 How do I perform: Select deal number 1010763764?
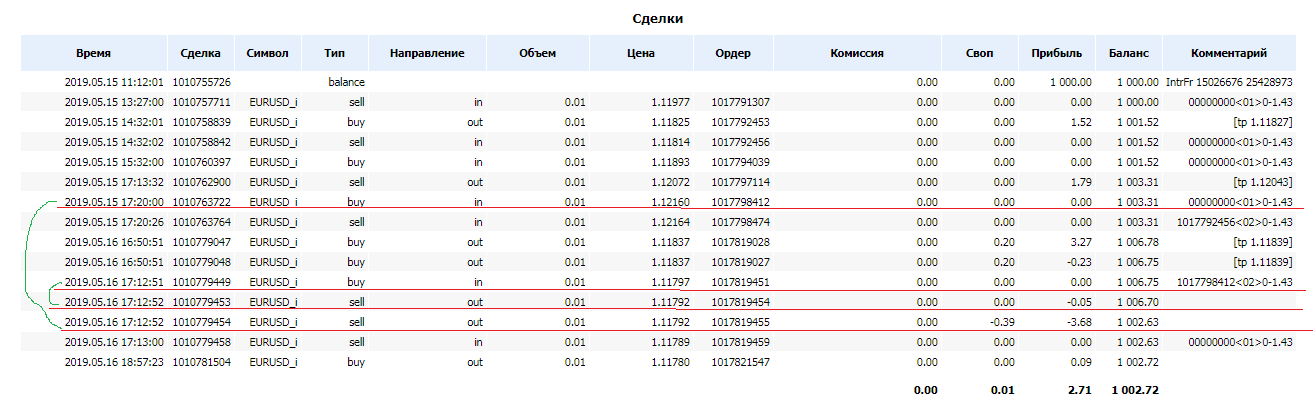coord(202,222)
